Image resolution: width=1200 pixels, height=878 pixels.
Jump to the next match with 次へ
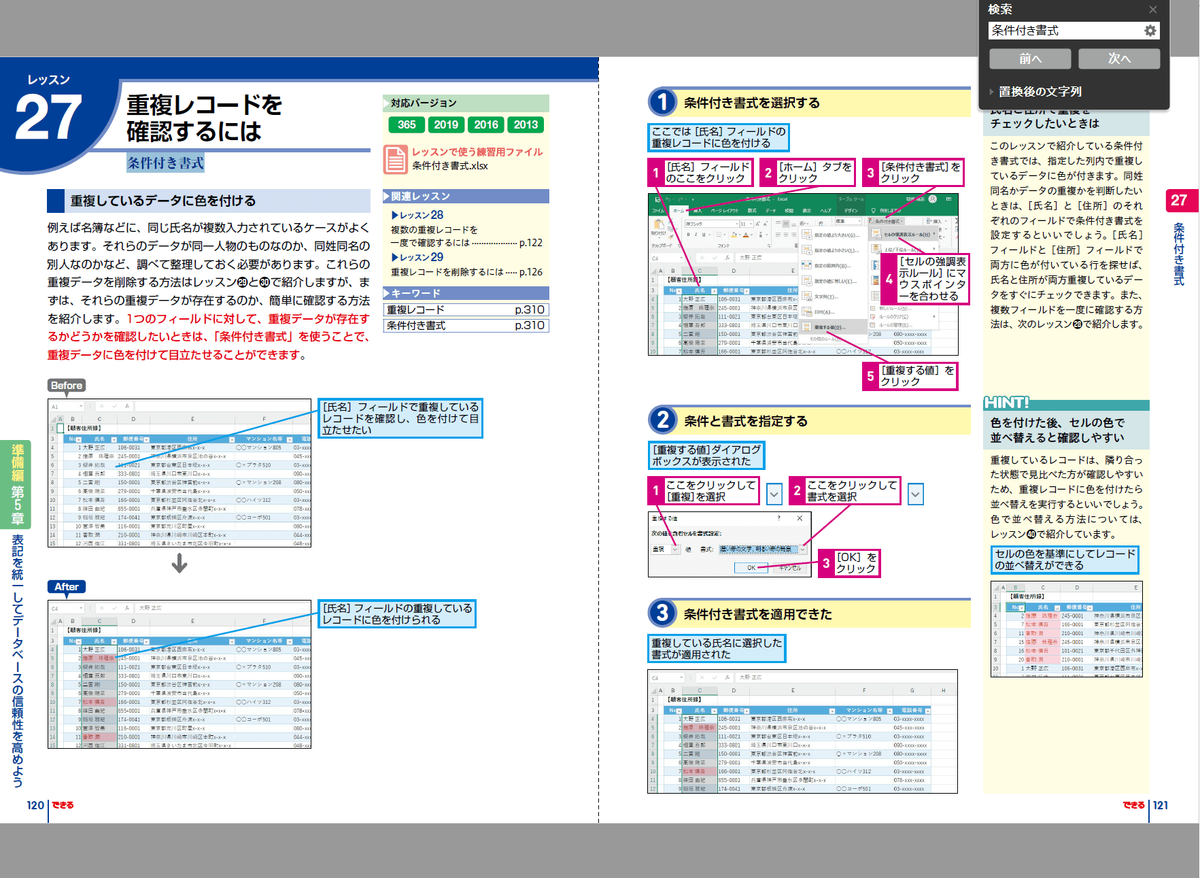point(1118,59)
